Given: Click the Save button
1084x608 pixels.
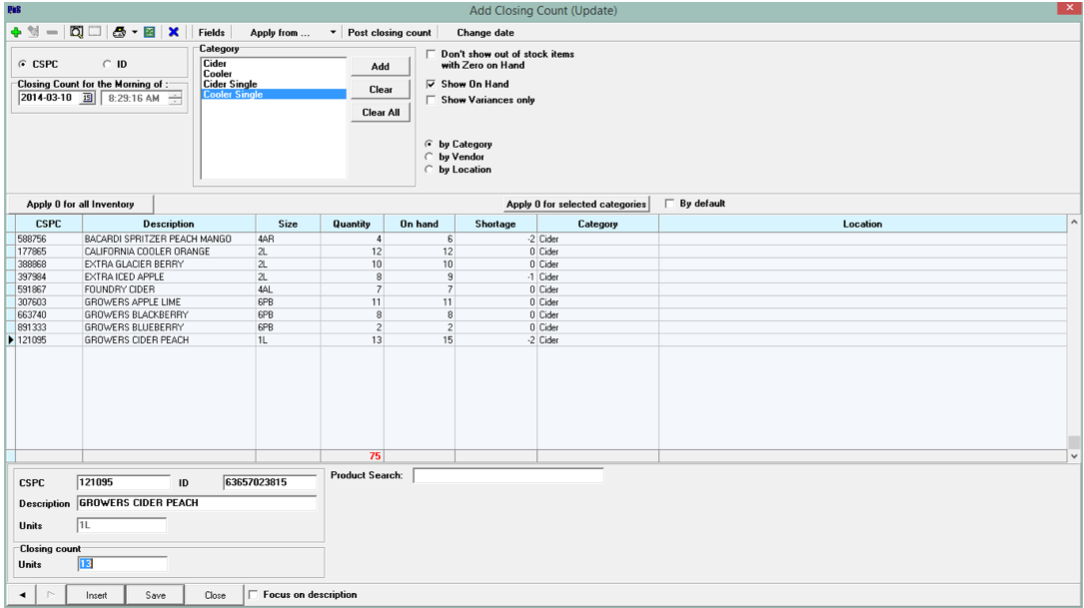Looking at the screenshot, I should click(x=156, y=595).
